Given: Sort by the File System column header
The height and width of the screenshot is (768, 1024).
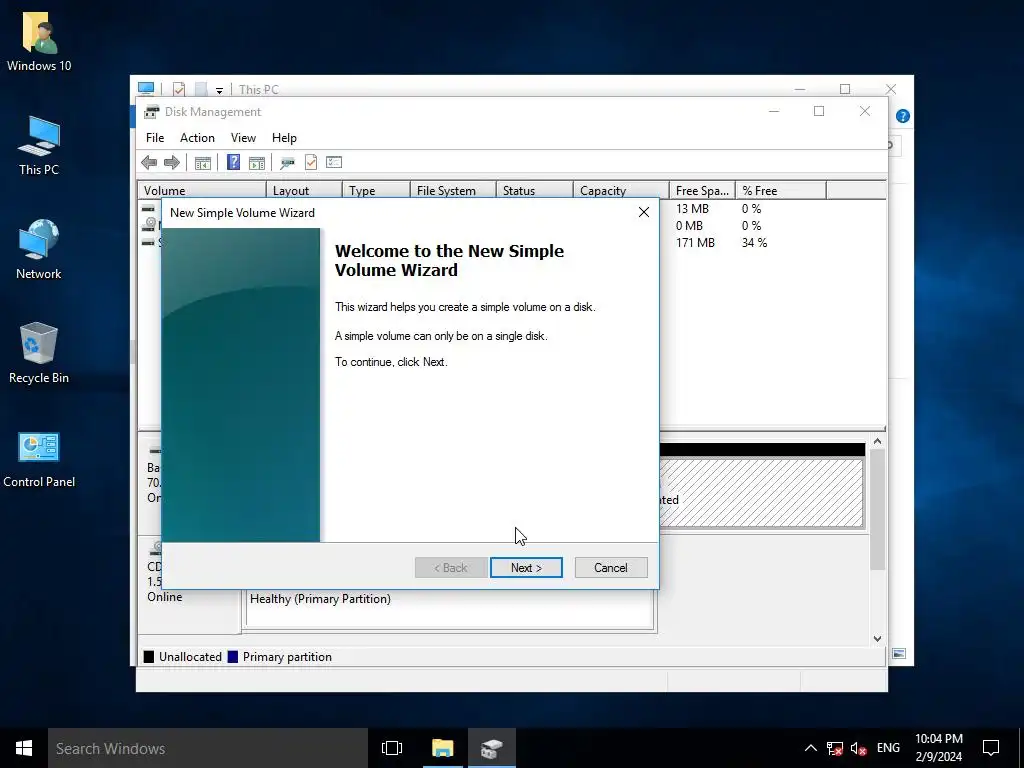Looking at the screenshot, I should pos(453,191).
